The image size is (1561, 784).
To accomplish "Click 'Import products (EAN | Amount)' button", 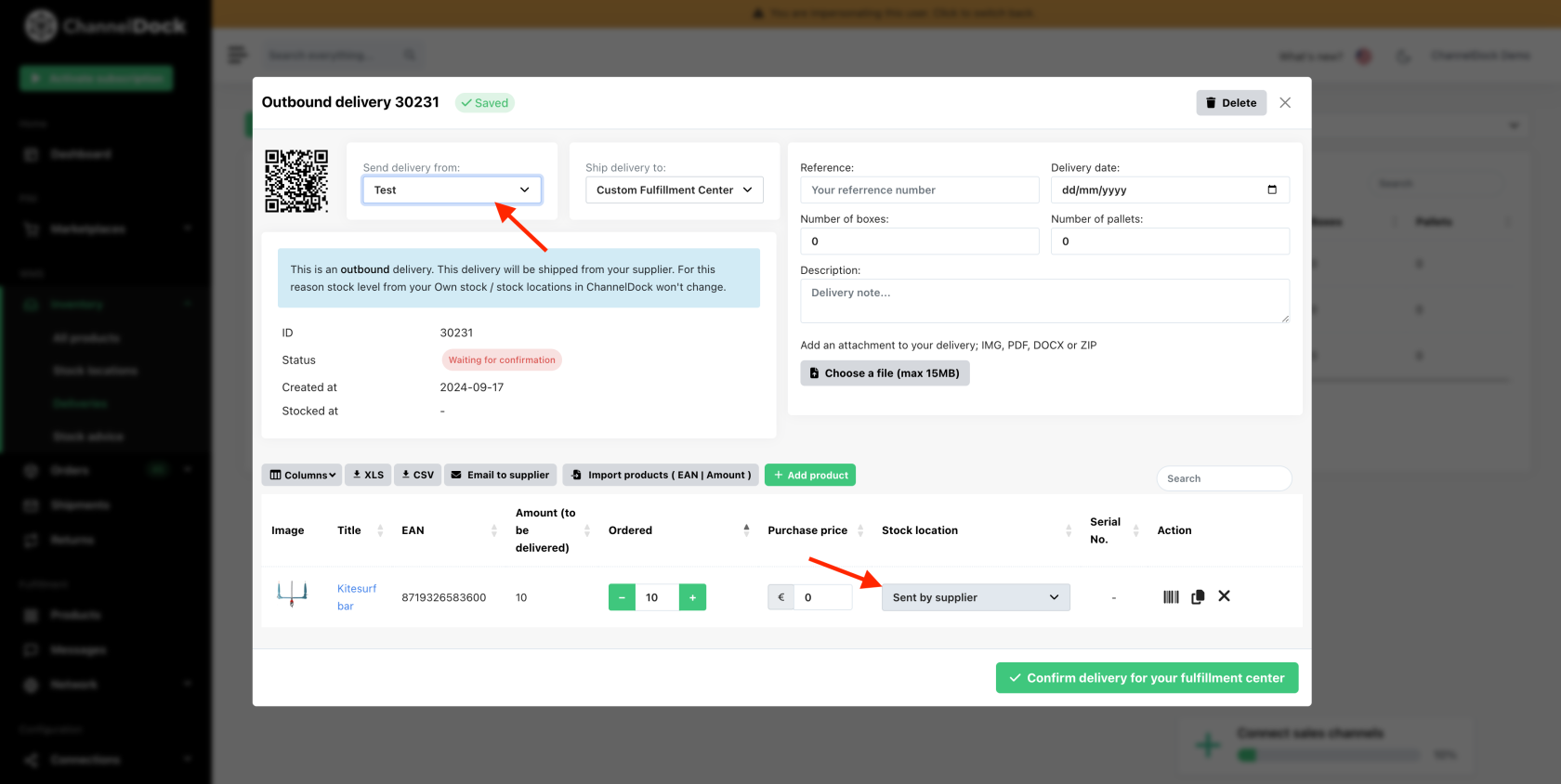I will 661,475.
